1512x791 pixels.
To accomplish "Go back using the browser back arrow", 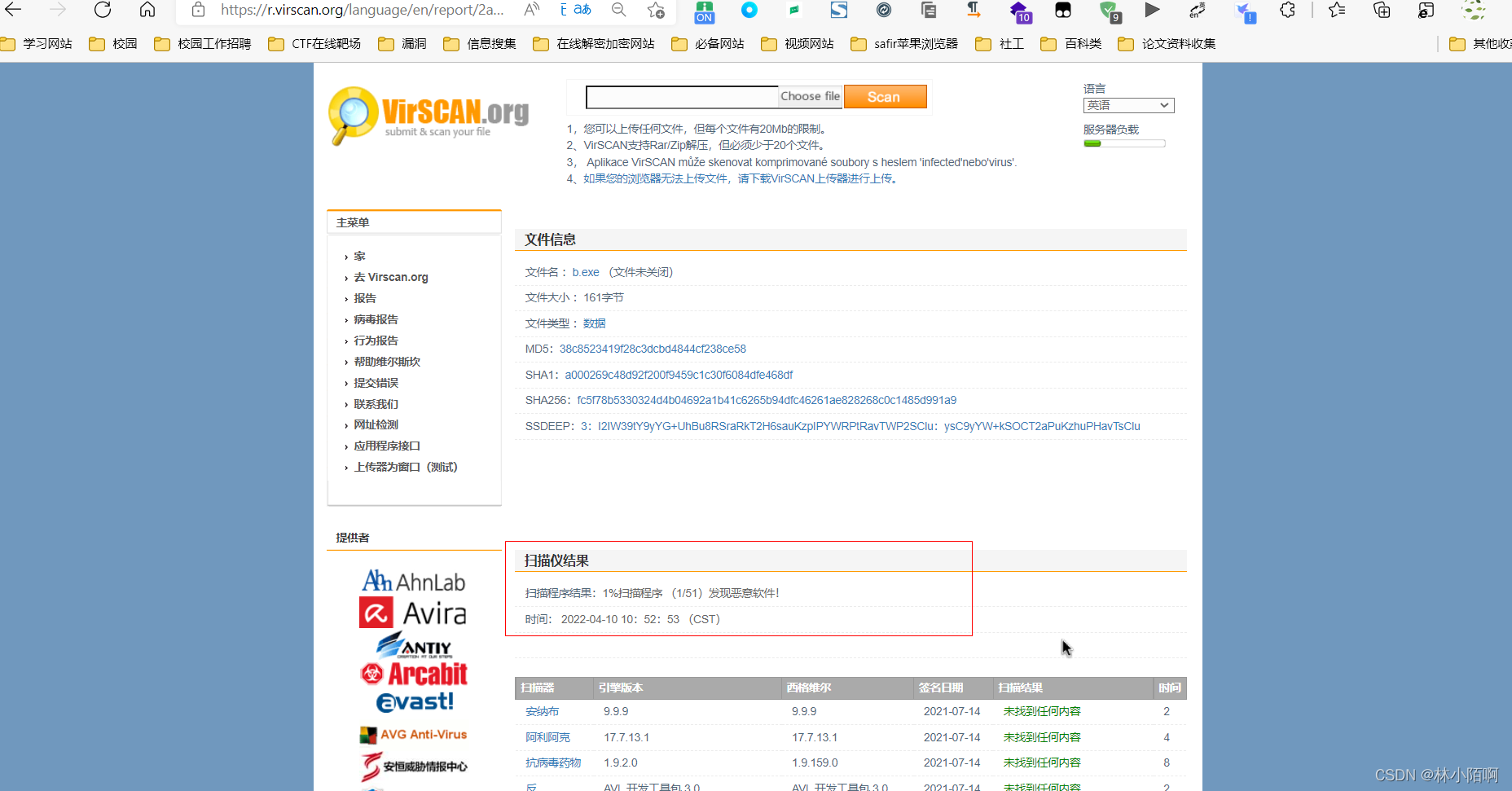I will coord(14,10).
